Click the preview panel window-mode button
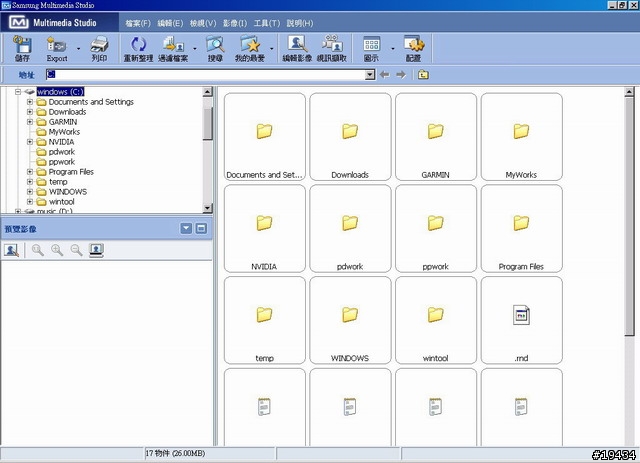The image size is (640, 463). (x=201, y=228)
